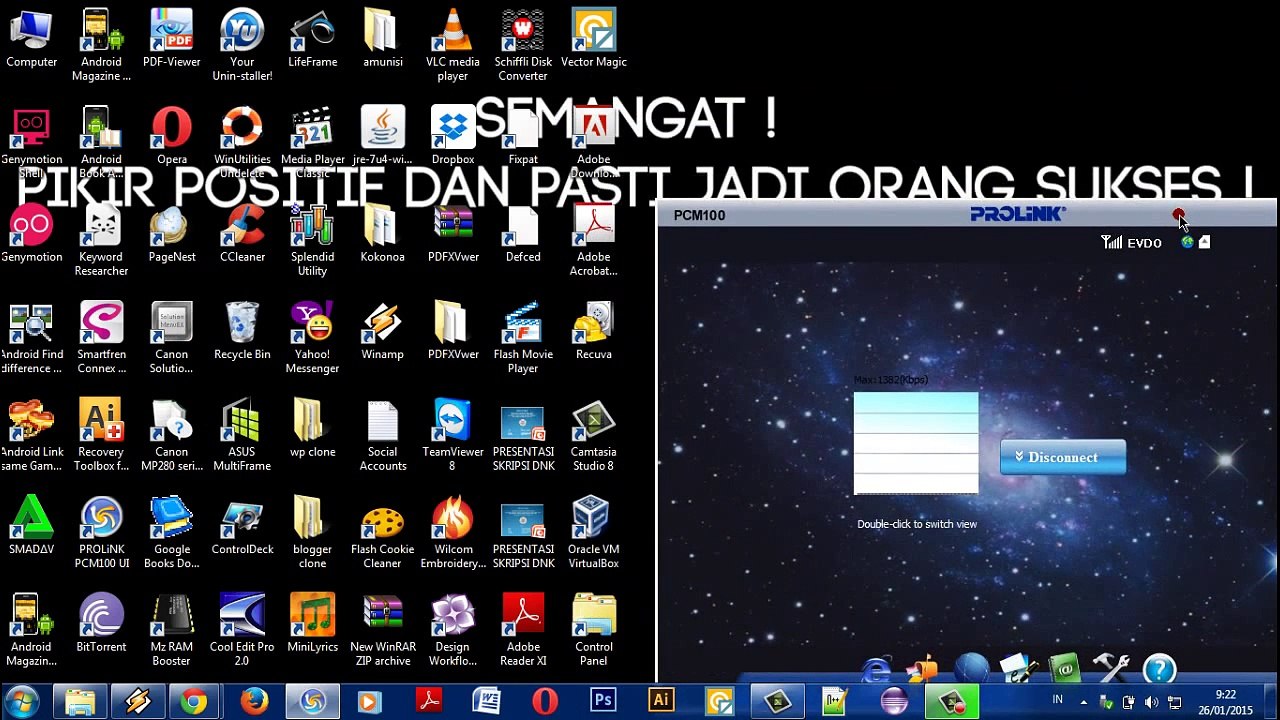Select the Recycle Bin icon
Screen dimensions: 1280x720
pos(242,332)
